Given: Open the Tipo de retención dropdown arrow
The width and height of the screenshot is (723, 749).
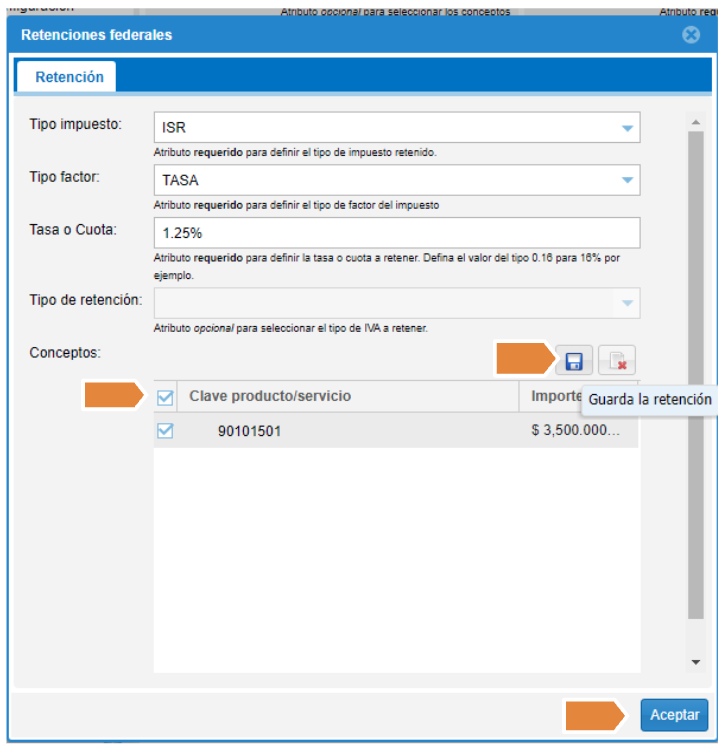Looking at the screenshot, I should (x=627, y=303).
